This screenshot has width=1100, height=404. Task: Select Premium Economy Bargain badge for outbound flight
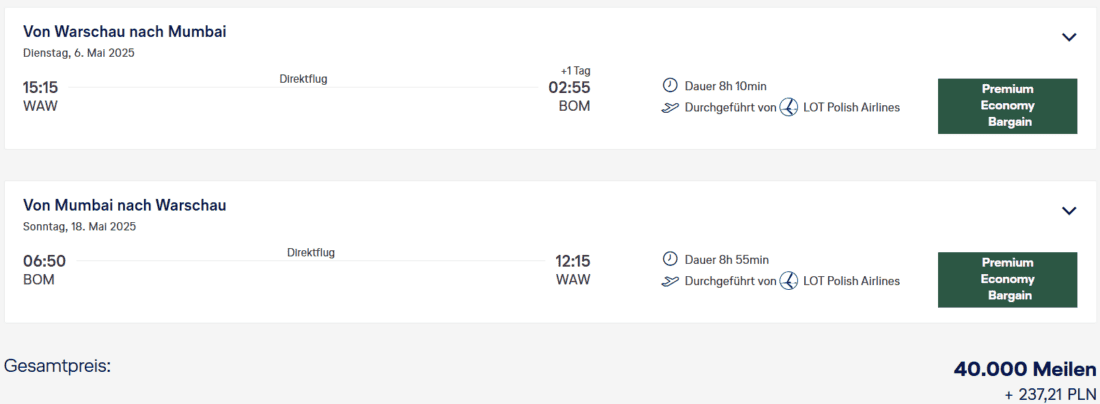(1007, 106)
